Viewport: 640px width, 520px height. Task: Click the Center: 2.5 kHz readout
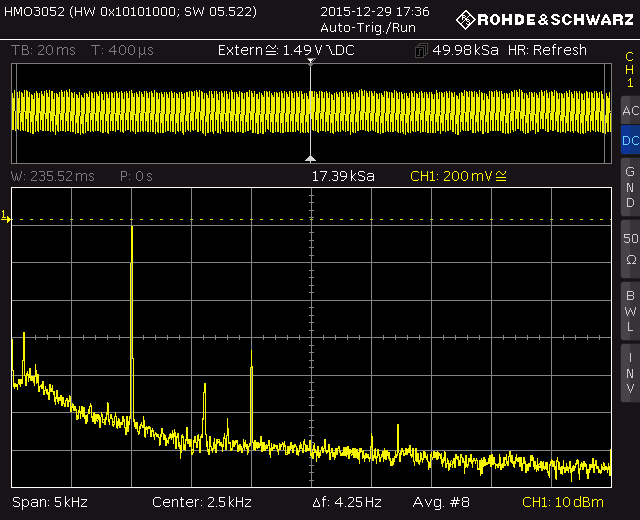[201, 501]
